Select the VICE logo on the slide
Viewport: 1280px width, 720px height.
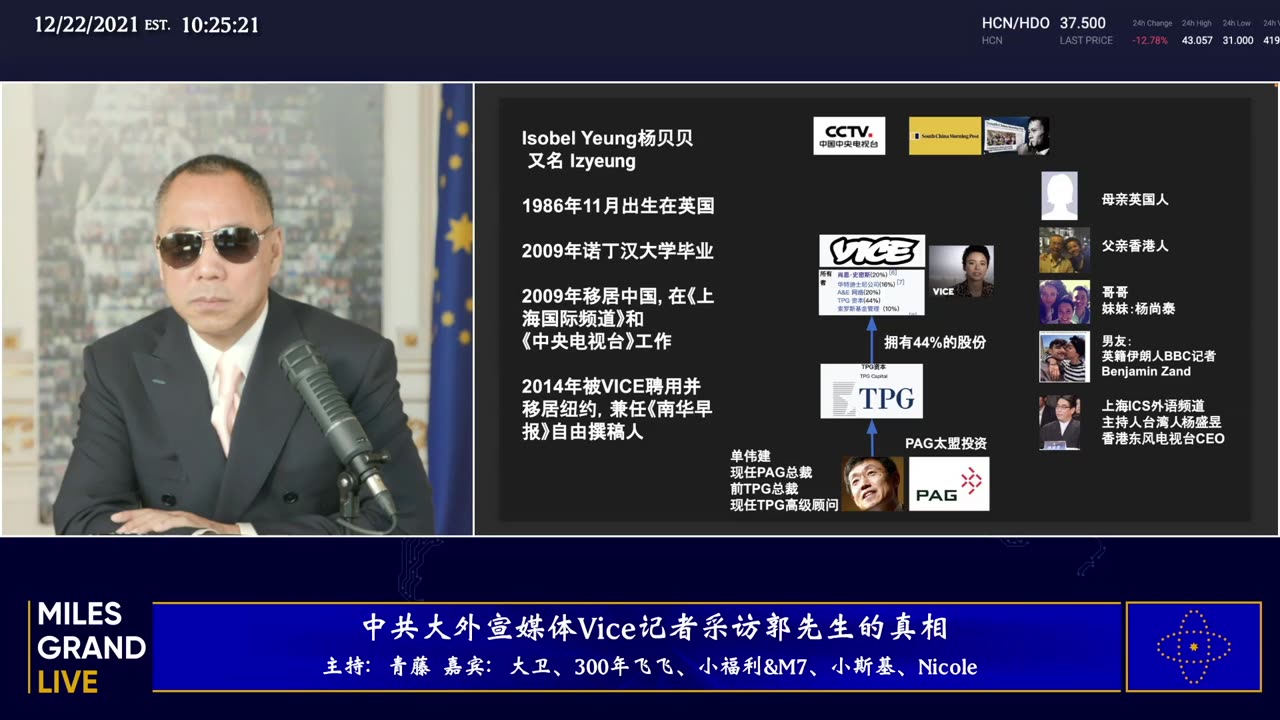(x=872, y=251)
